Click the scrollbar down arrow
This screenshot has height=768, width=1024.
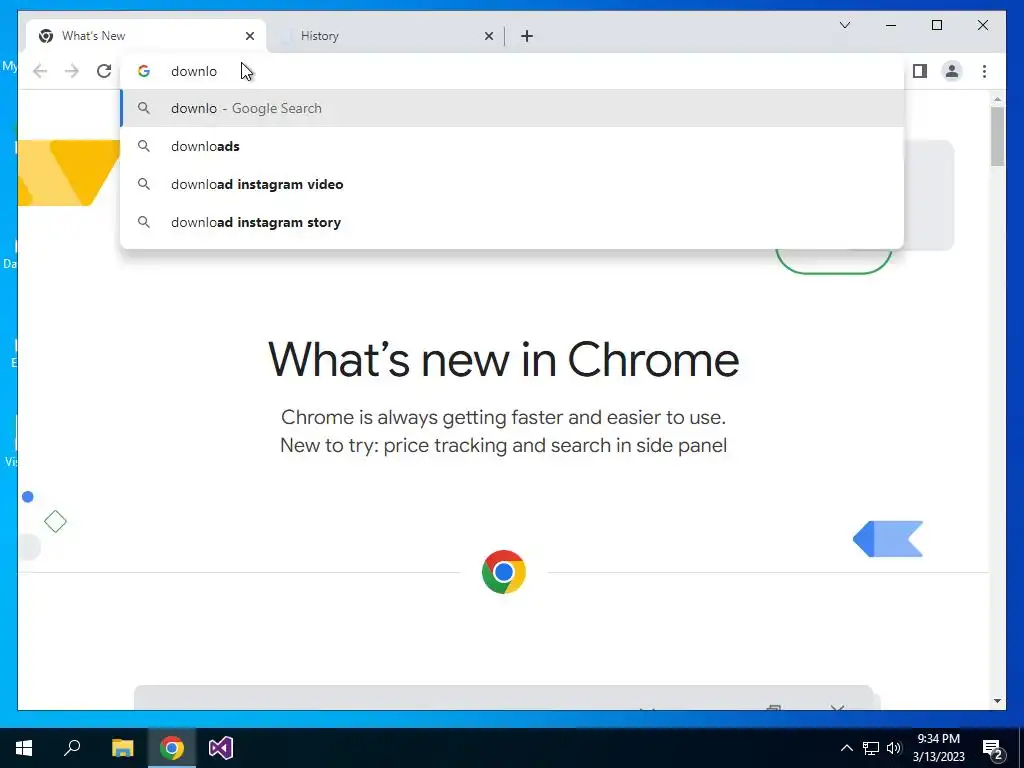(x=997, y=701)
